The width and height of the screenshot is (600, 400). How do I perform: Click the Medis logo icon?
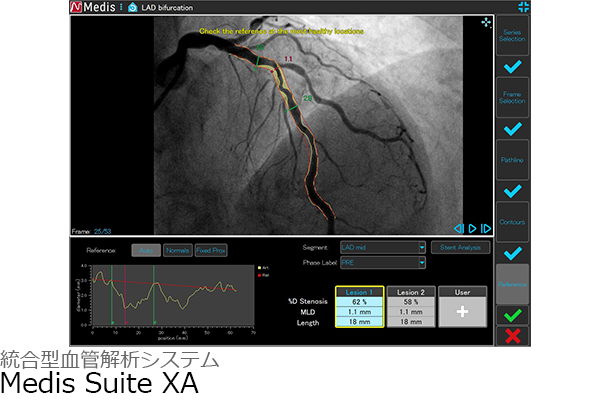tap(76, 7)
